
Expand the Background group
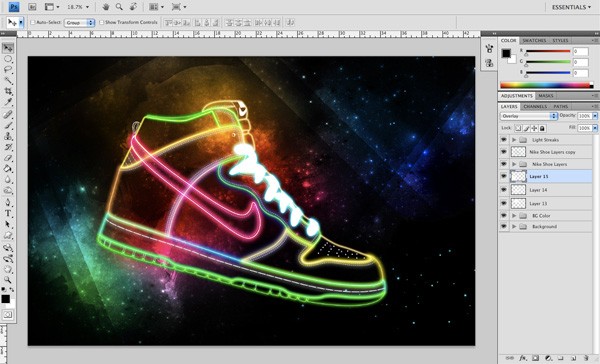tap(514, 227)
